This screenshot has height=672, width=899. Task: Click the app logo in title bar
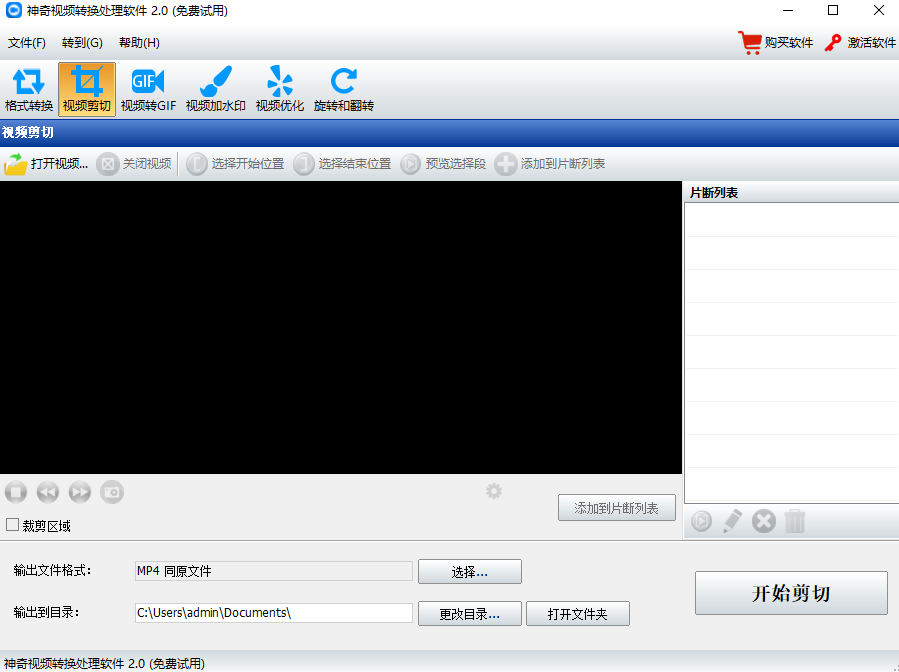point(13,10)
